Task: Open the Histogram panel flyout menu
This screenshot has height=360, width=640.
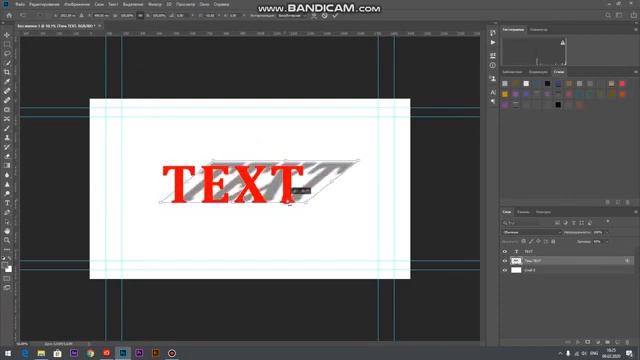Action: pos(636,29)
